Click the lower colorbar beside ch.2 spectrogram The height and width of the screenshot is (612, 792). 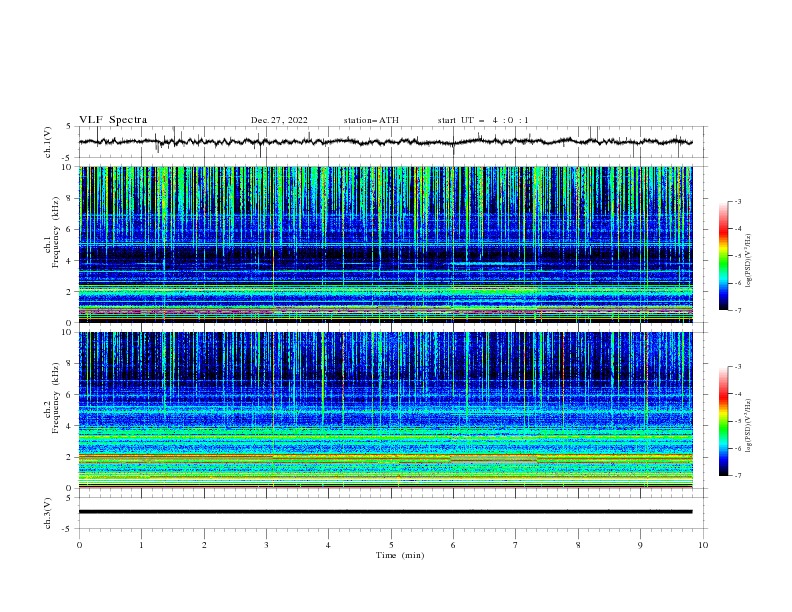[724, 421]
